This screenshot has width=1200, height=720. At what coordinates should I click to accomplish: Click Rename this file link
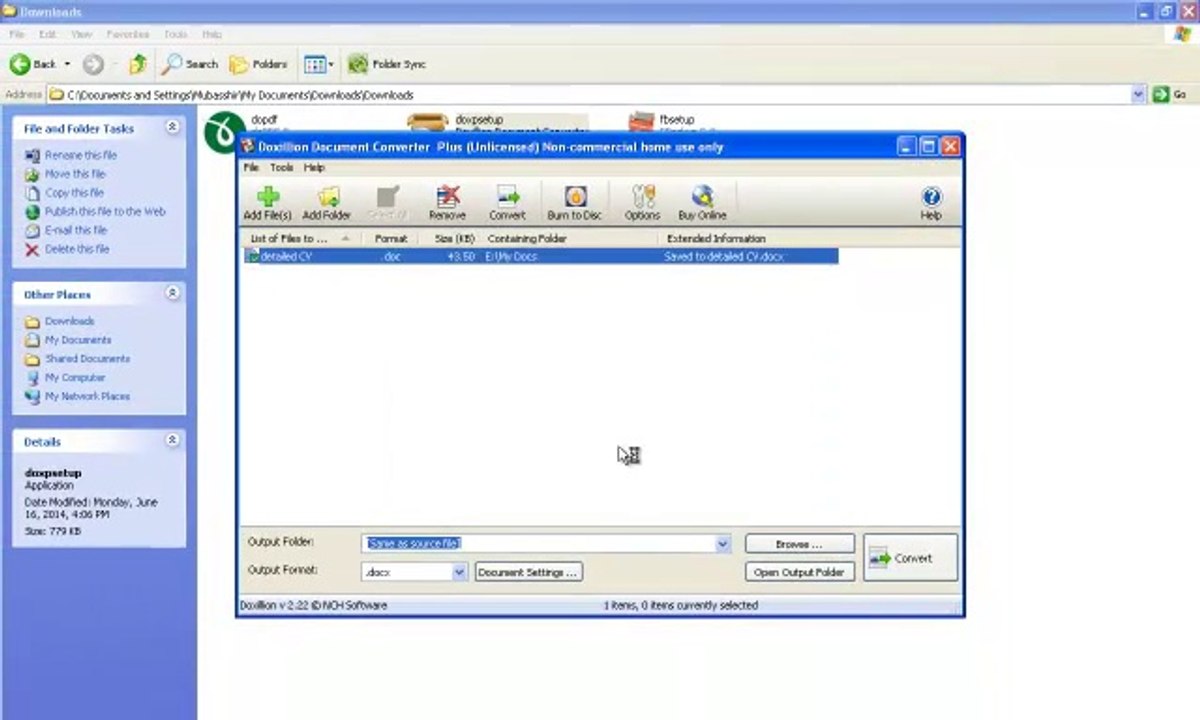point(81,156)
